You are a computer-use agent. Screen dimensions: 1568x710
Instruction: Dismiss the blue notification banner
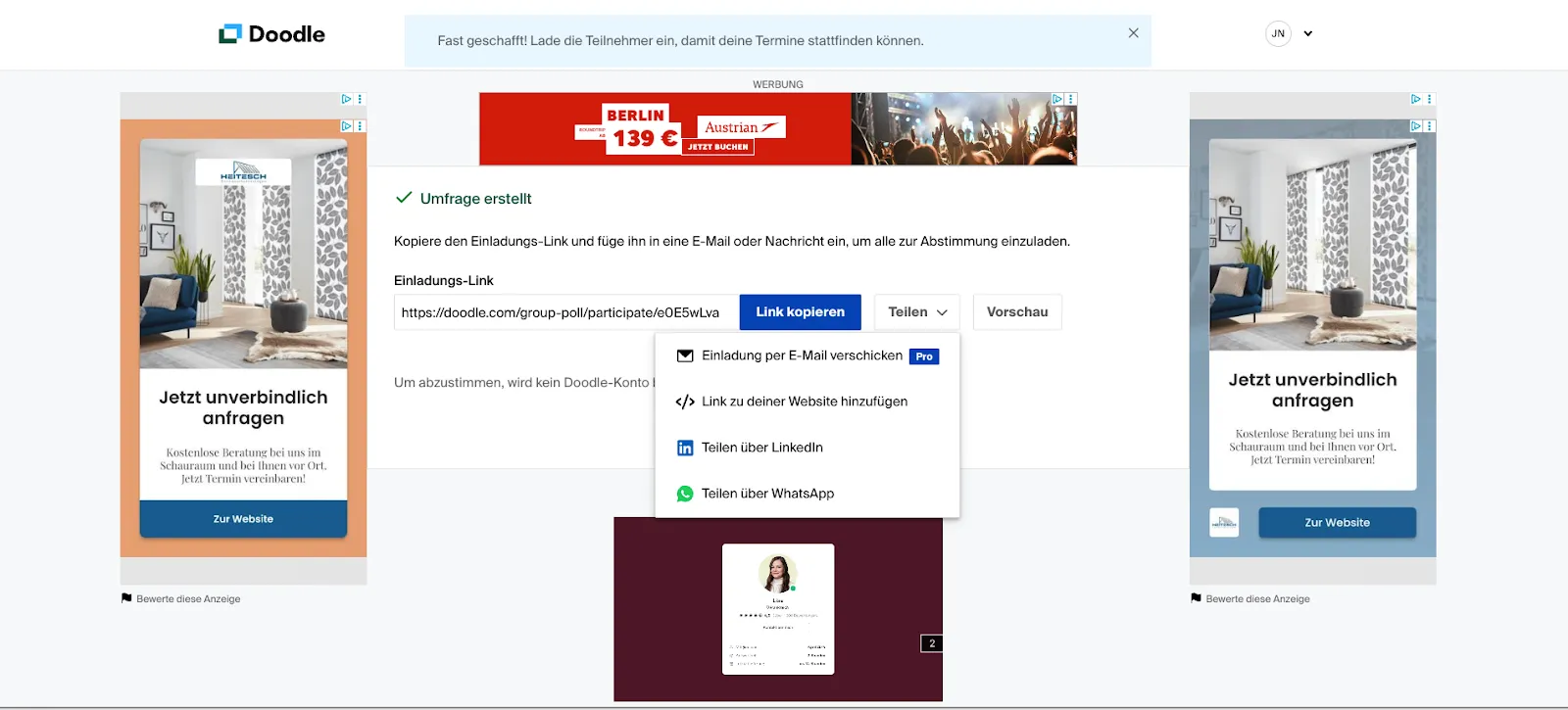(1133, 33)
